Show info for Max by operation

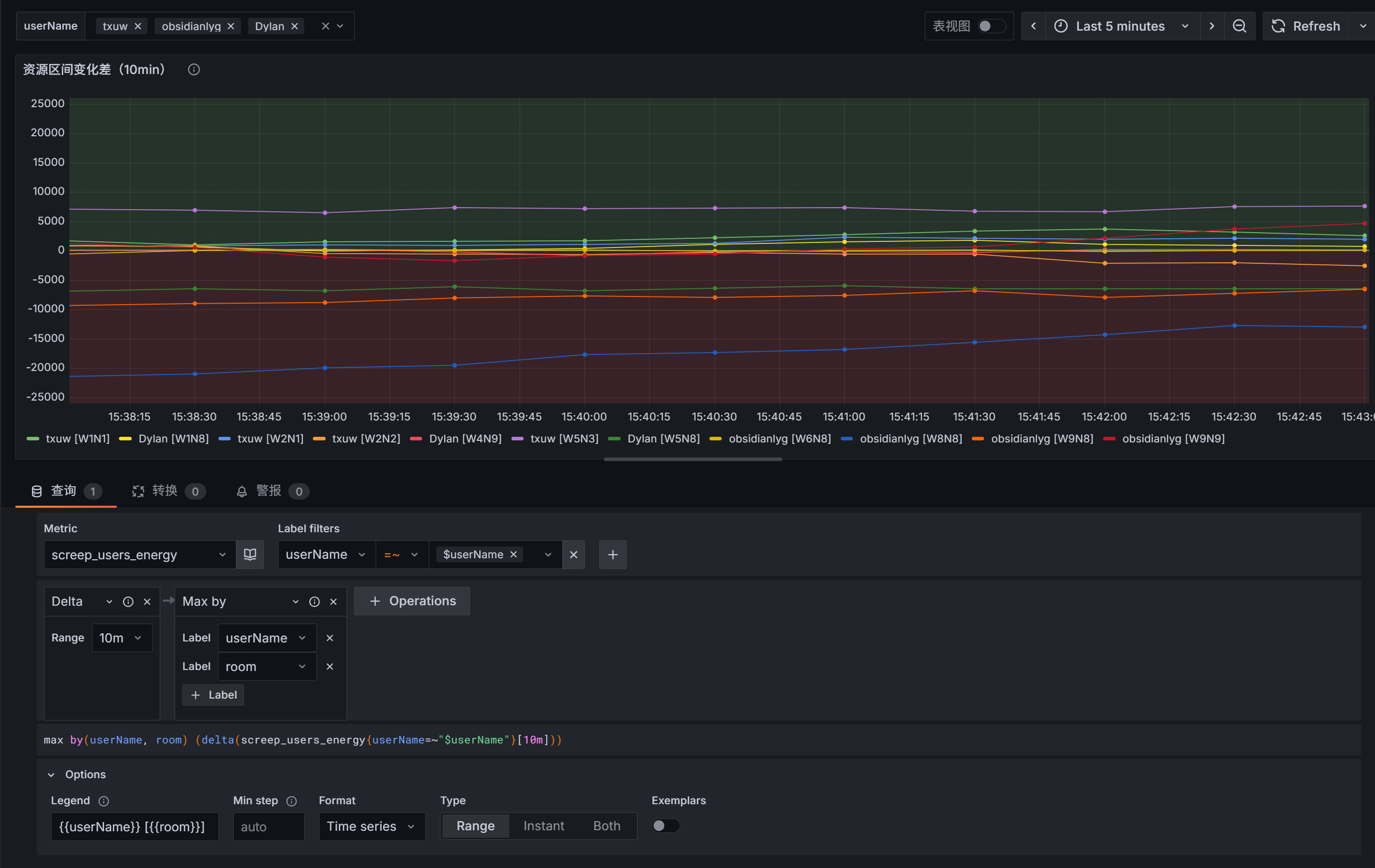pyautogui.click(x=314, y=601)
